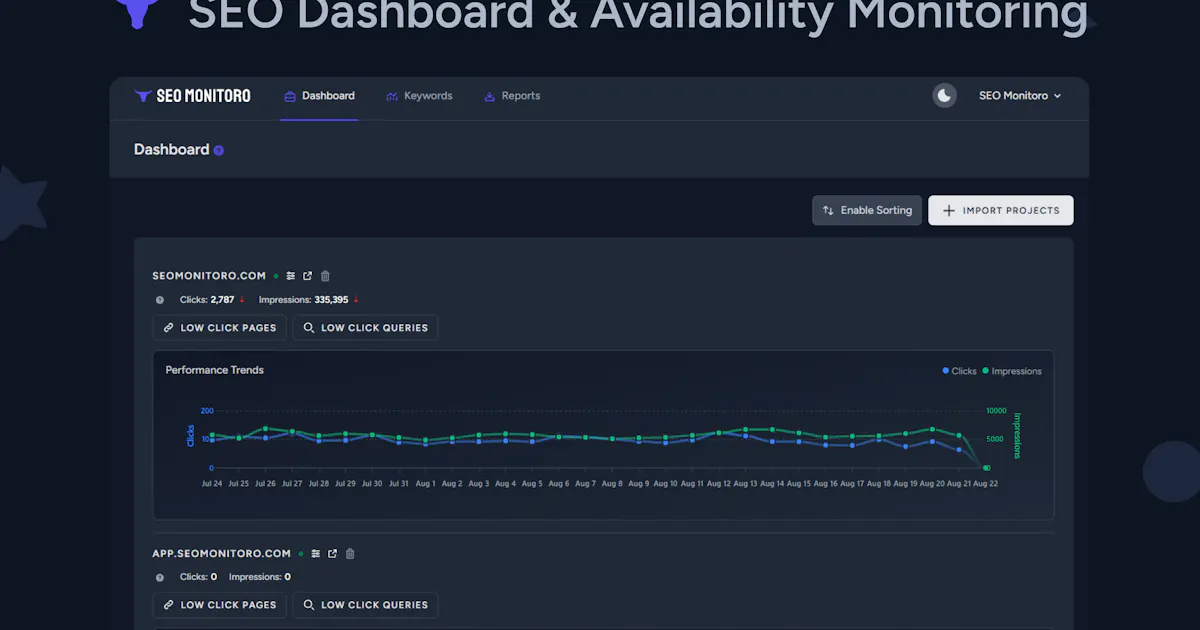Click the Performance Trends chart title

coord(215,370)
